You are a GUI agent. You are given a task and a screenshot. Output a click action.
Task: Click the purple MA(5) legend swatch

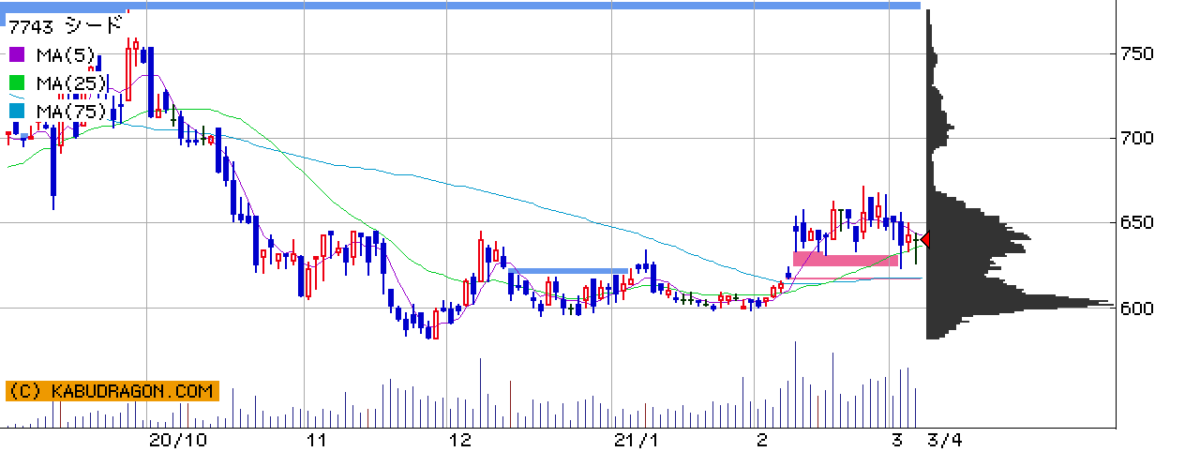pos(17,54)
